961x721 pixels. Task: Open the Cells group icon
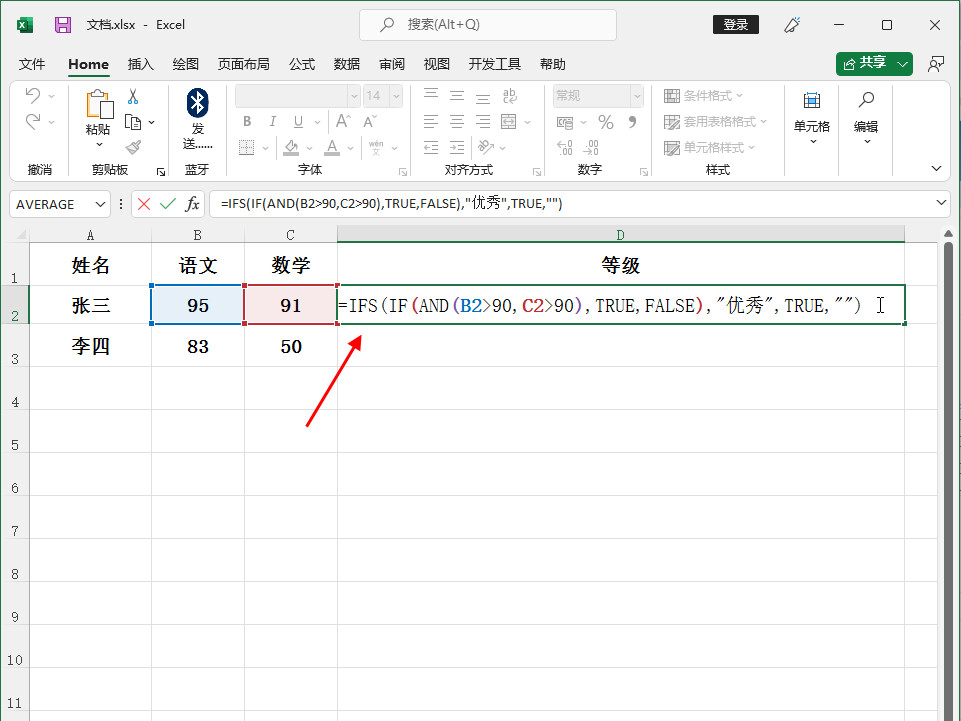[x=811, y=100]
